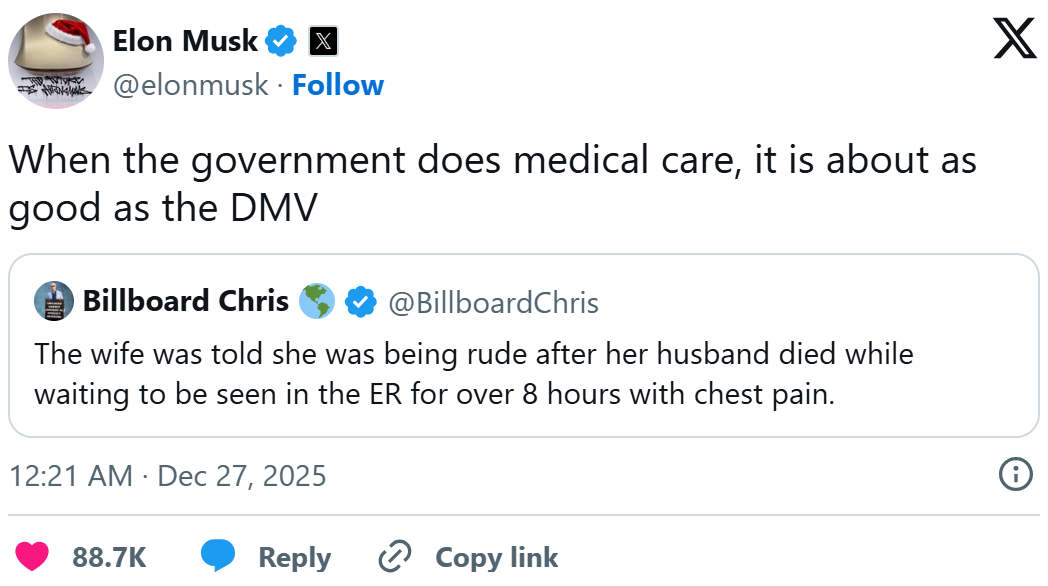This screenshot has height=586, width=1048.
Task: Click the reply speech bubble icon
Action: point(218,556)
